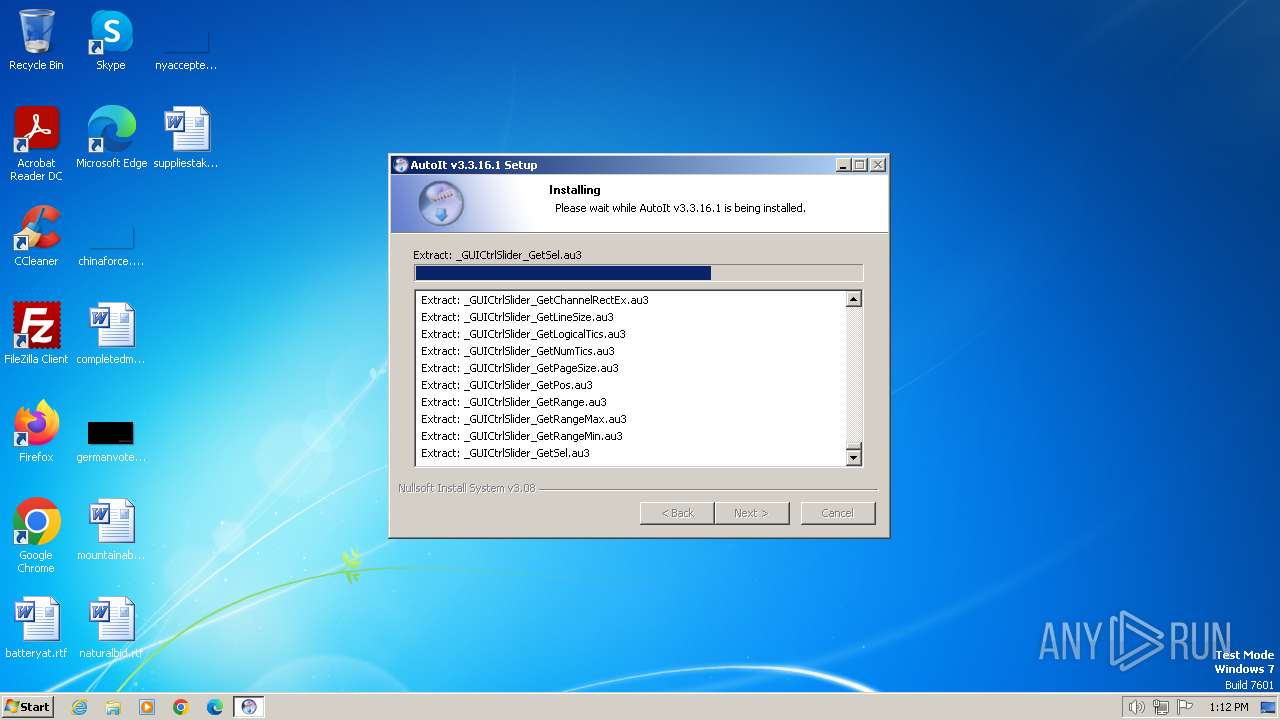1280x720 pixels.
Task: Click the AutoIt title bar icon
Action: tap(400, 165)
